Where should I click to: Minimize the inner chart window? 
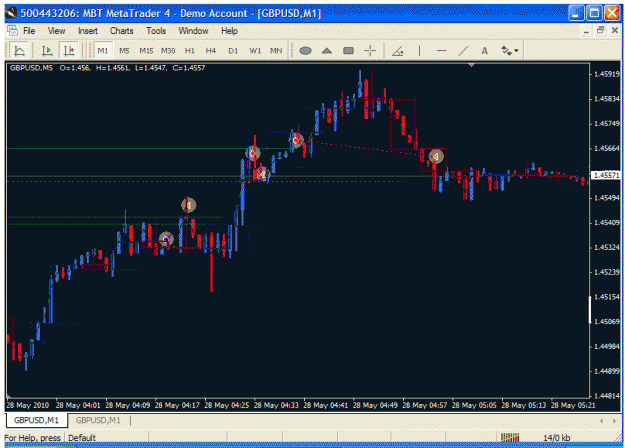coord(586,31)
